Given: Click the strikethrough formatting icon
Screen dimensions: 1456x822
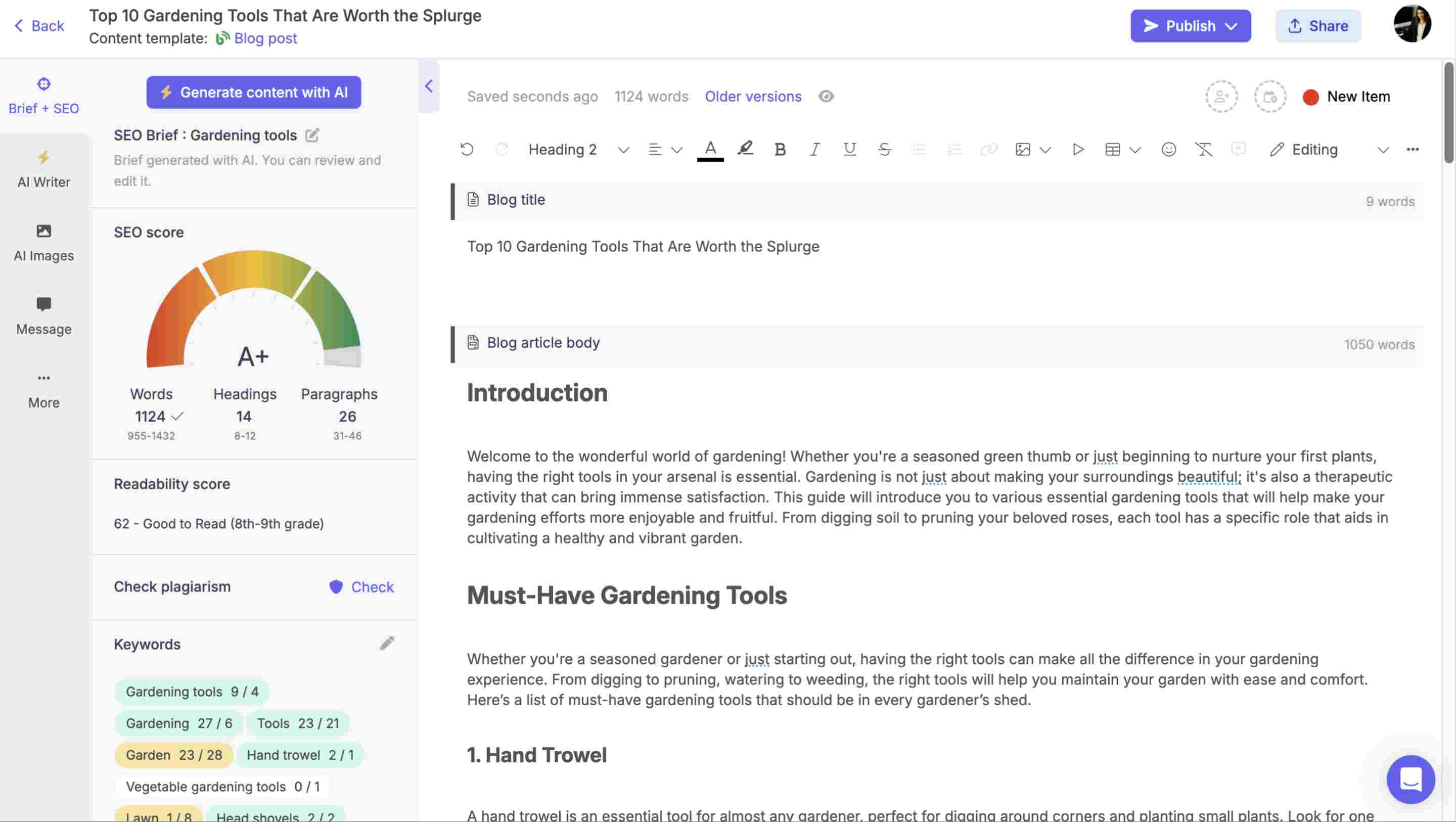Looking at the screenshot, I should click(884, 149).
